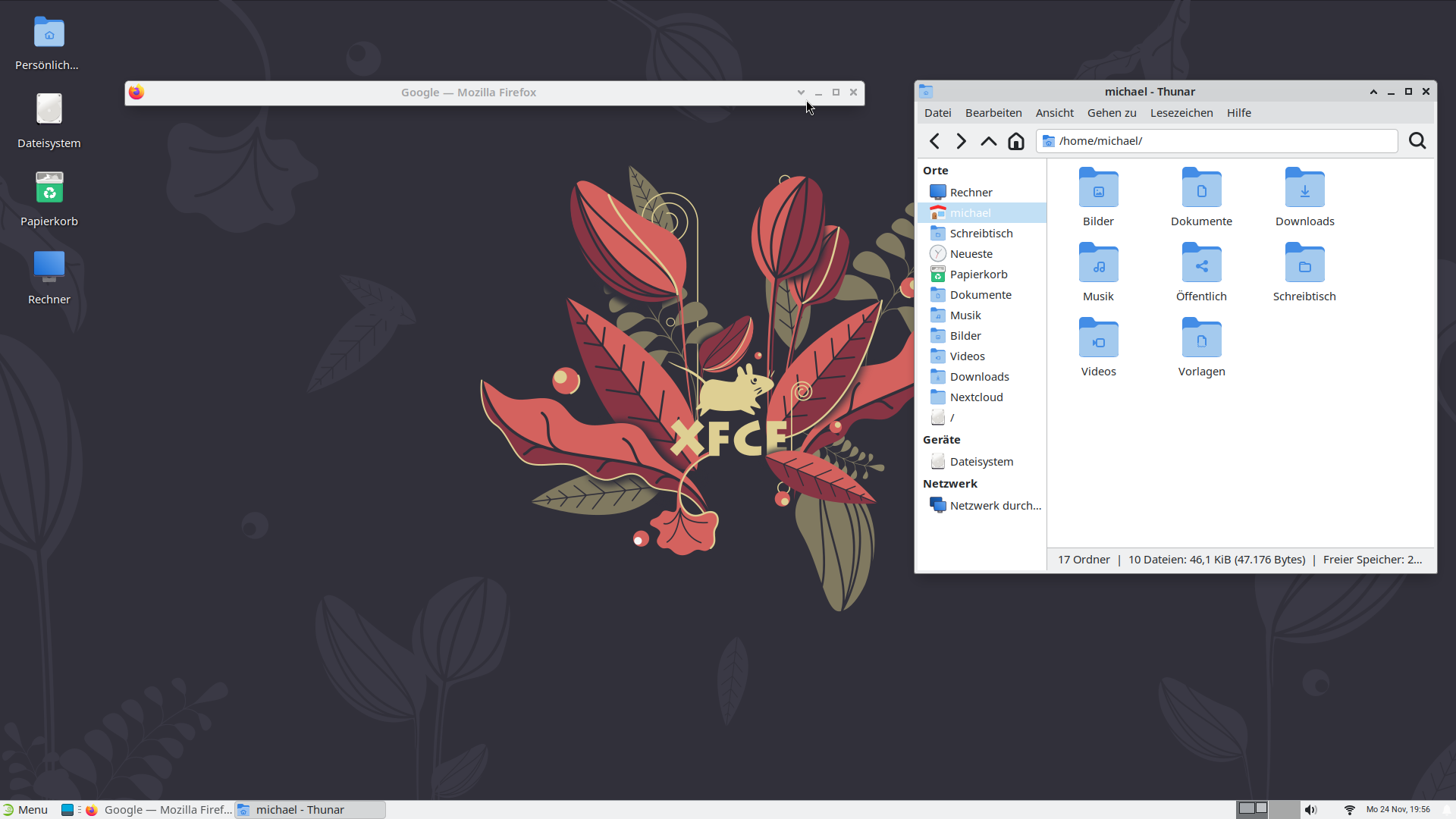Open the Thunar search magnifier

(x=1417, y=141)
